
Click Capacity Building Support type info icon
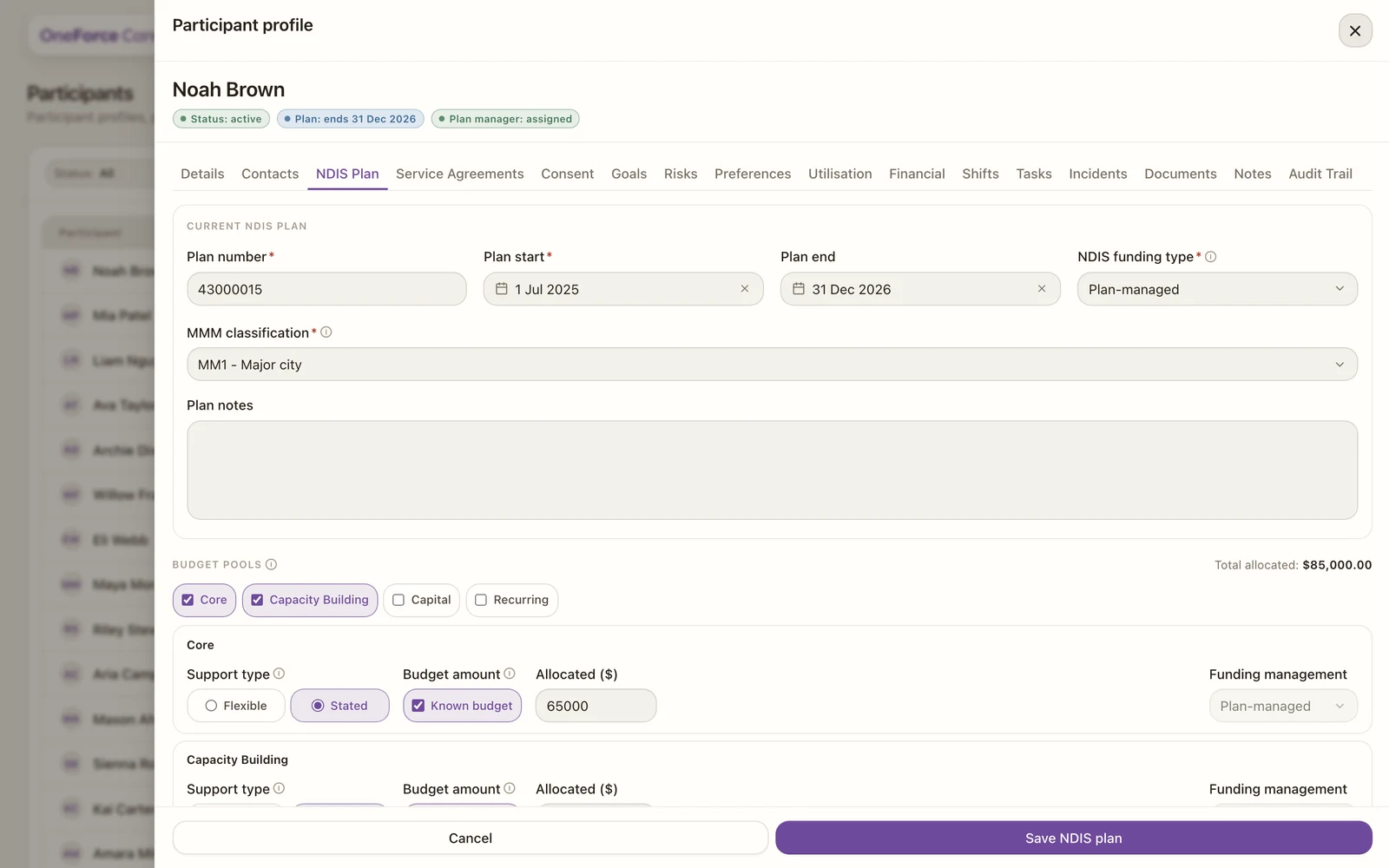(279, 788)
